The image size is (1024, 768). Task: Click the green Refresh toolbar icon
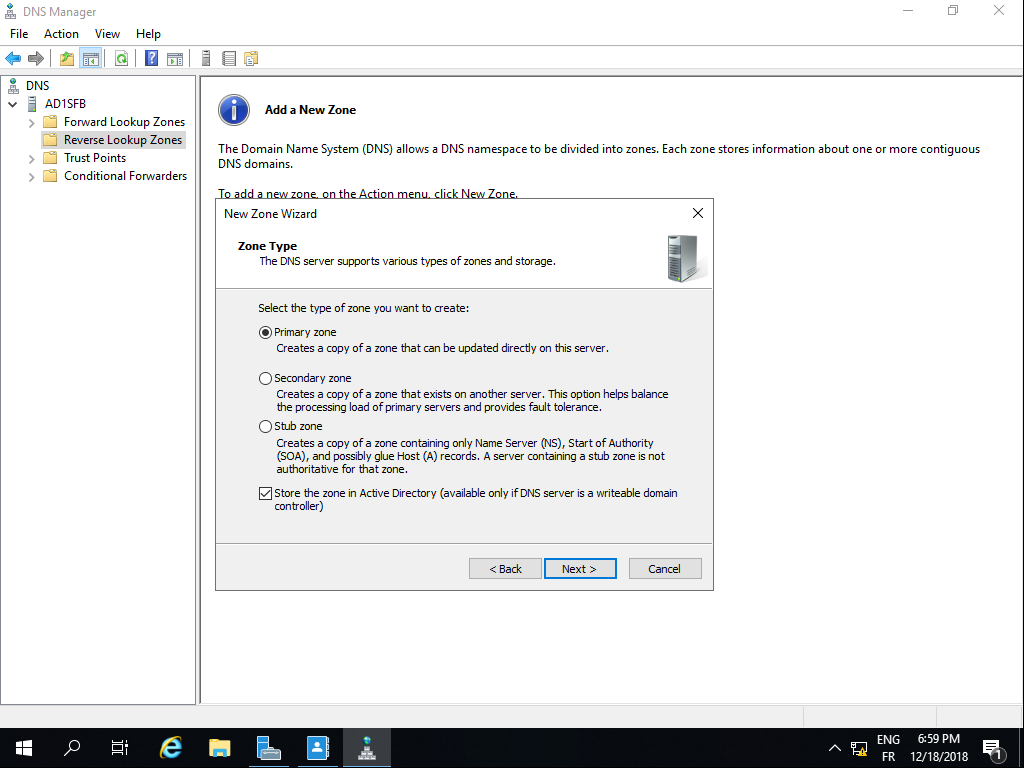121,58
